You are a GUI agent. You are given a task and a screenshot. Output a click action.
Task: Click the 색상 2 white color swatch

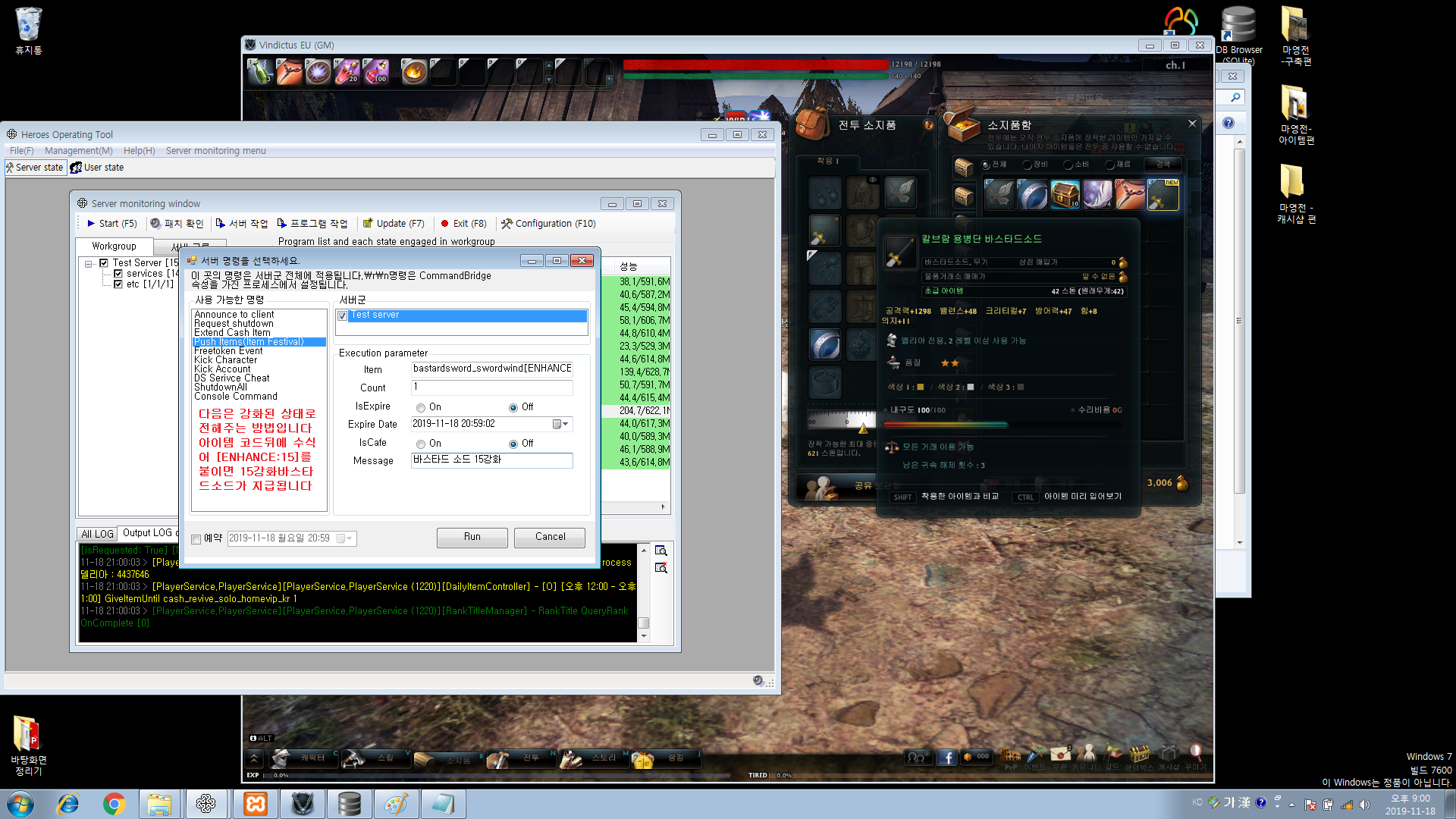971,388
